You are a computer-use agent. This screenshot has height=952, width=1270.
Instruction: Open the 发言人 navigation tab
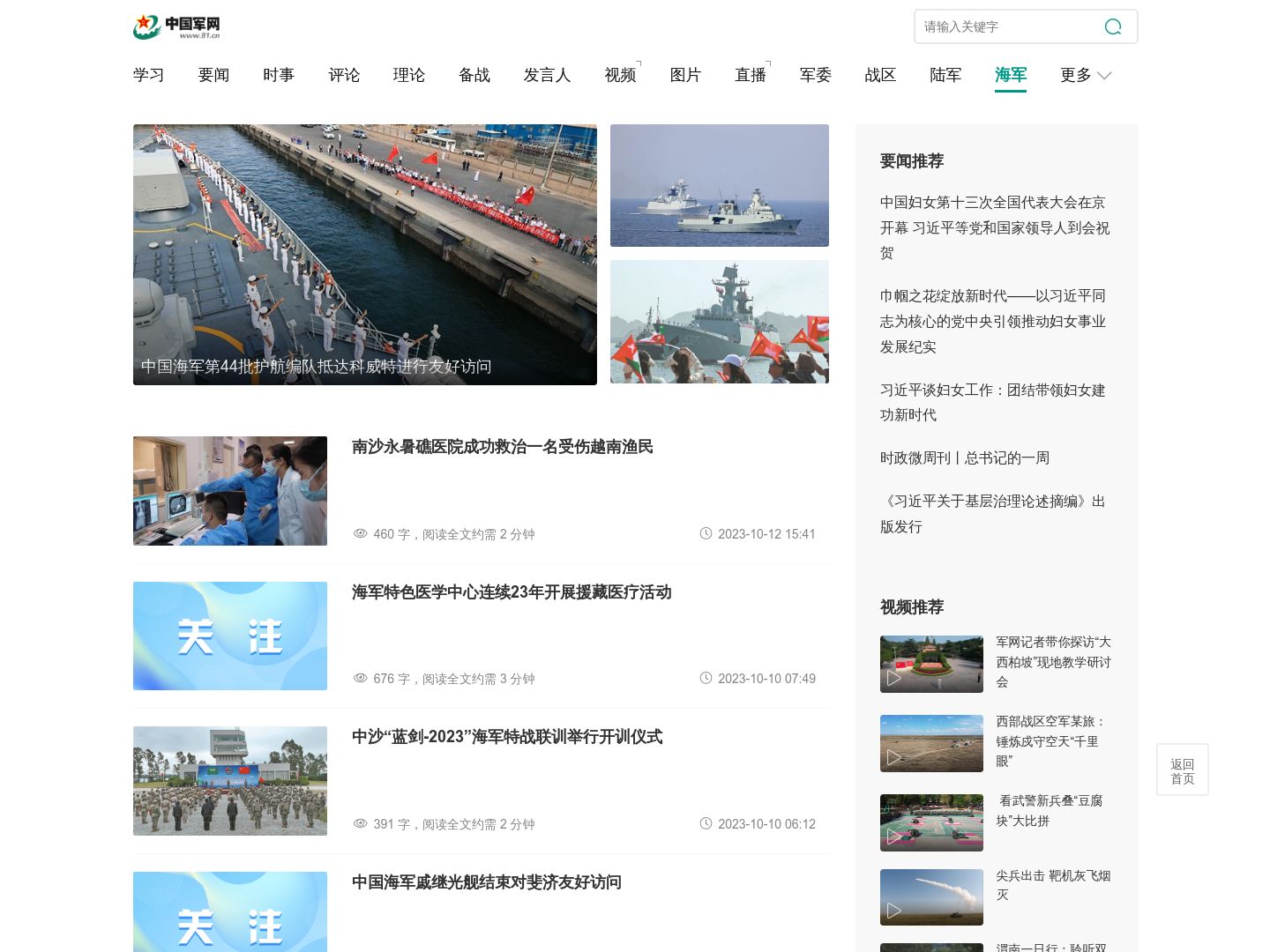547,75
